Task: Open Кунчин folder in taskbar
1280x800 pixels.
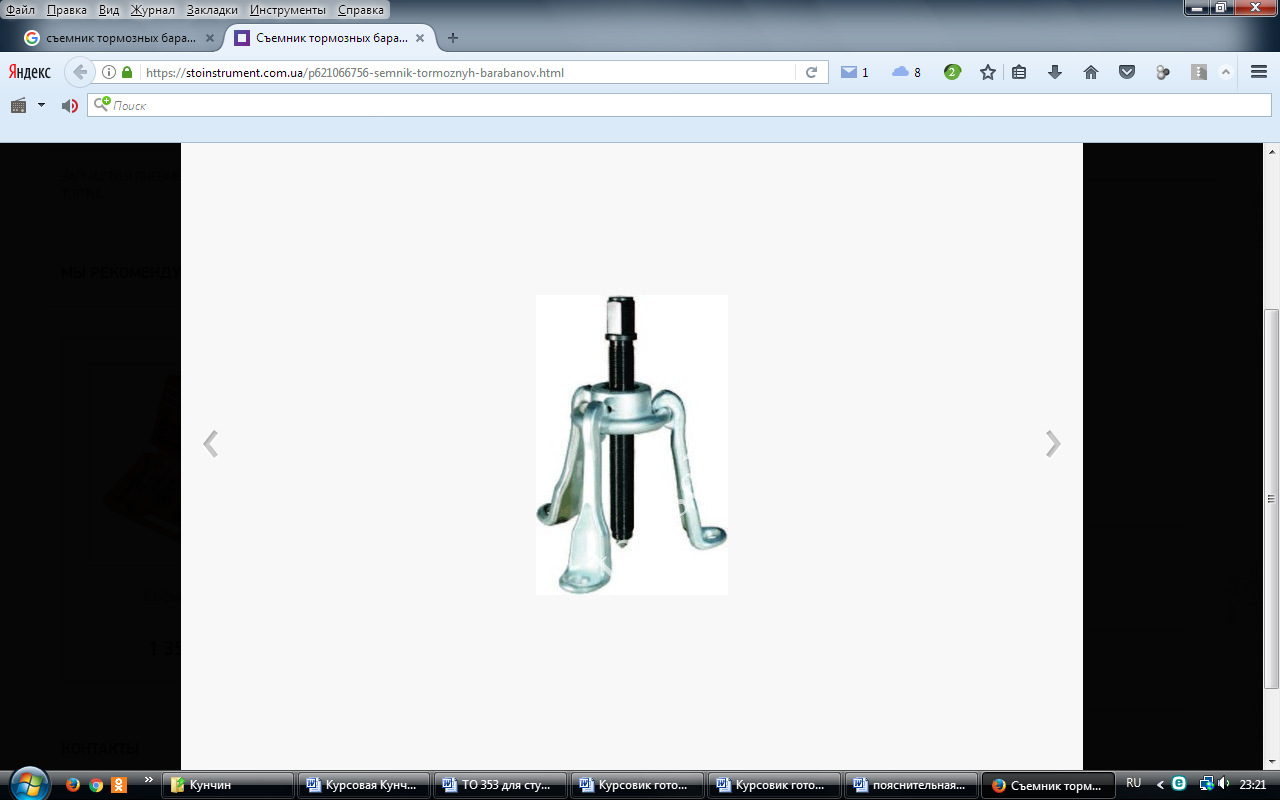Action: [229, 785]
